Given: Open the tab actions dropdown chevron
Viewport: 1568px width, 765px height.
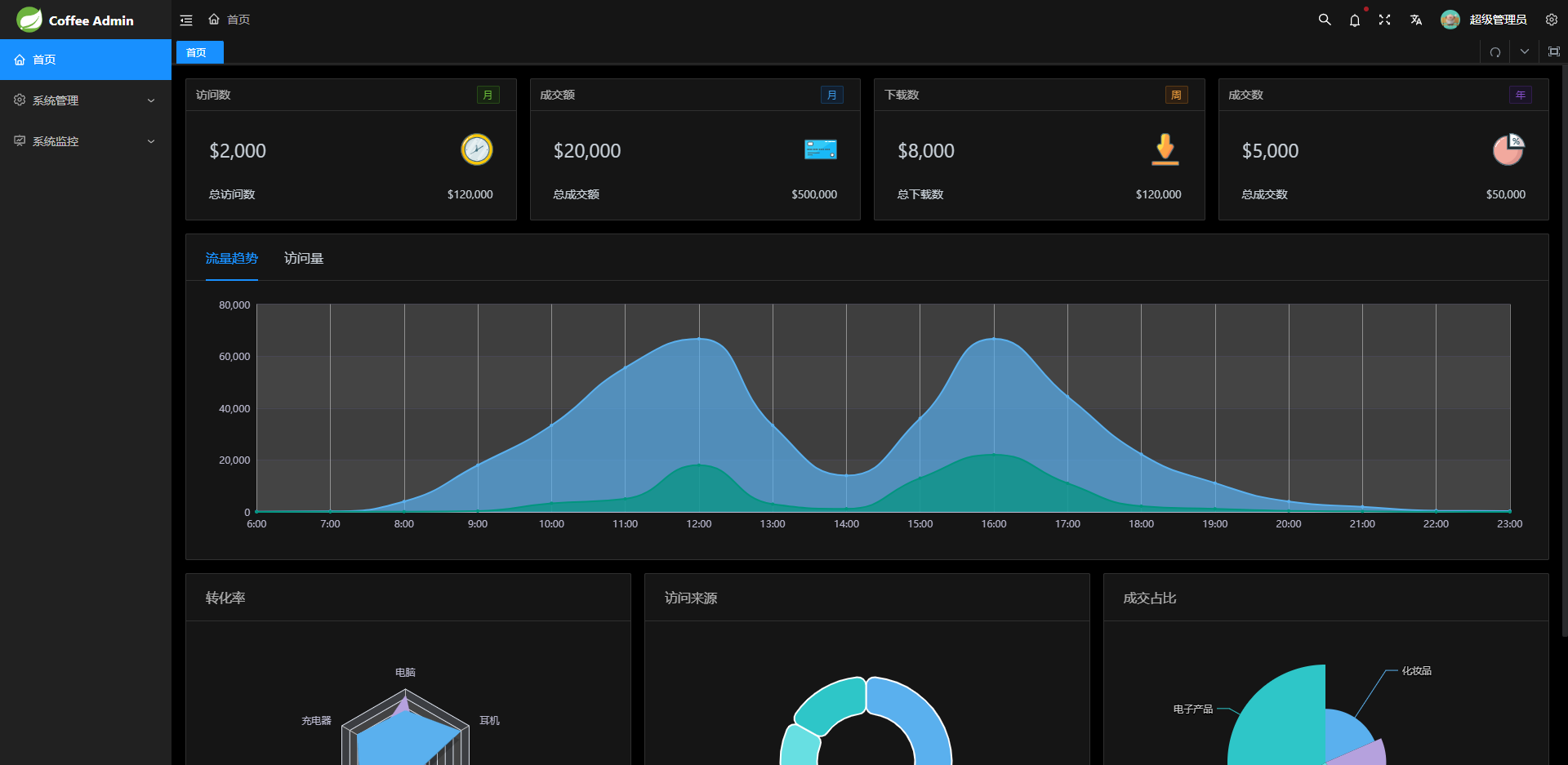Looking at the screenshot, I should (x=1525, y=51).
